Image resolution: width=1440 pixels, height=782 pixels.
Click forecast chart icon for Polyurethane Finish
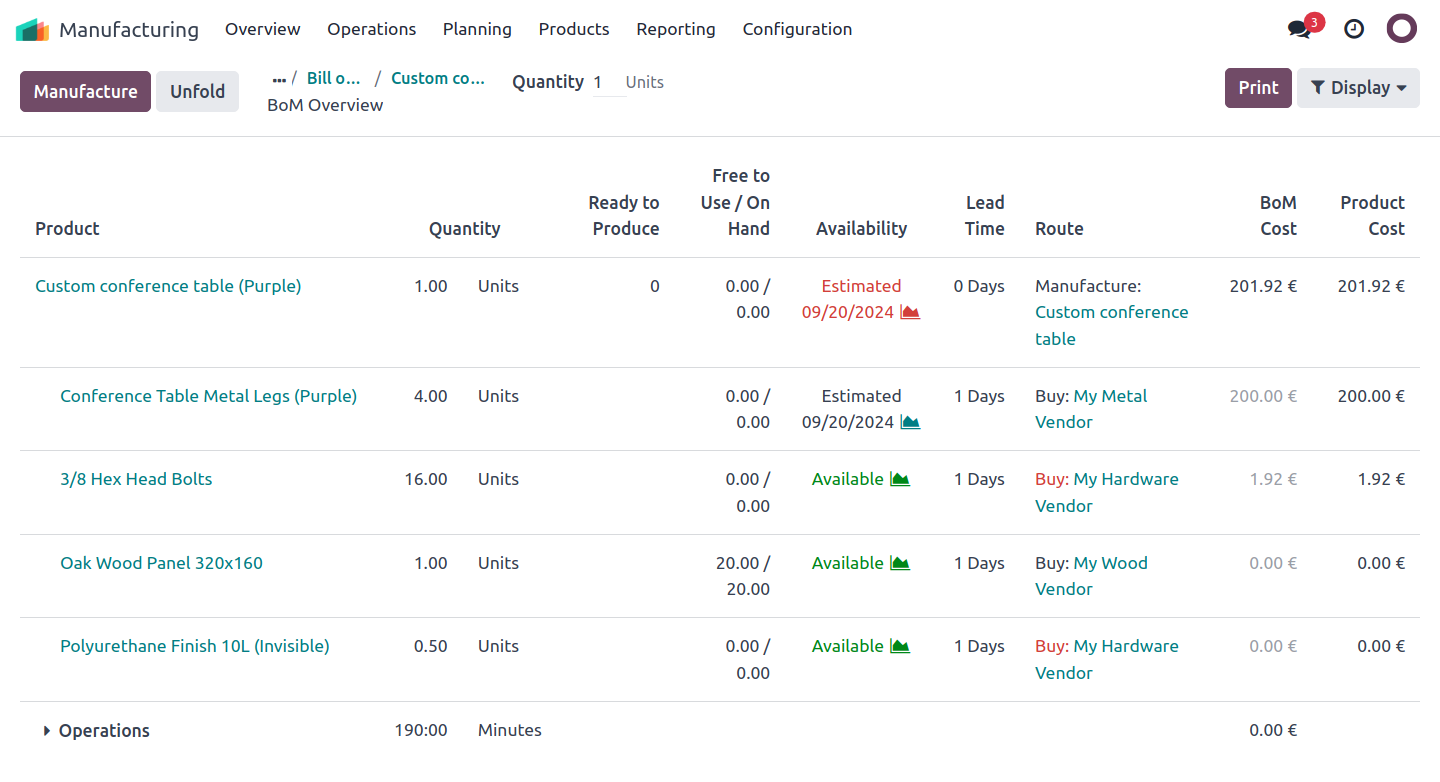(900, 646)
